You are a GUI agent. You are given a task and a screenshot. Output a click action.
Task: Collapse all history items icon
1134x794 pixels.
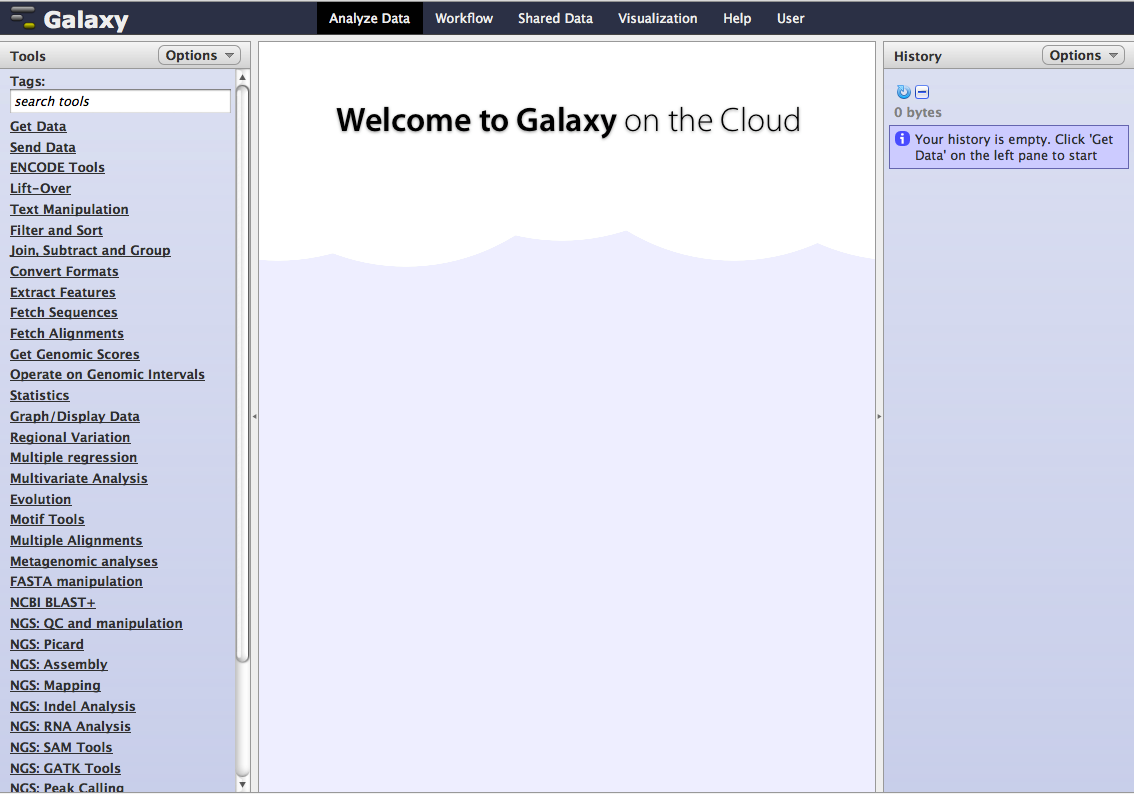pyautogui.click(x=922, y=92)
